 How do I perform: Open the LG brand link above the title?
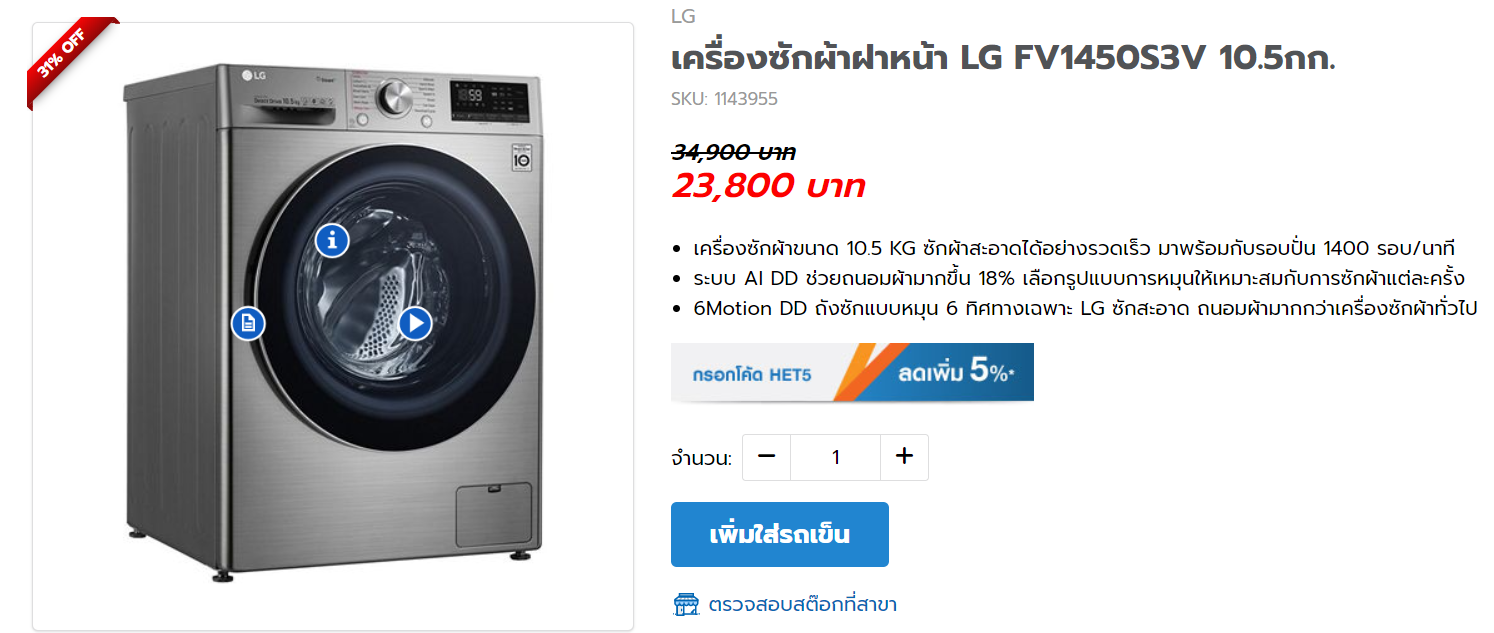683,16
